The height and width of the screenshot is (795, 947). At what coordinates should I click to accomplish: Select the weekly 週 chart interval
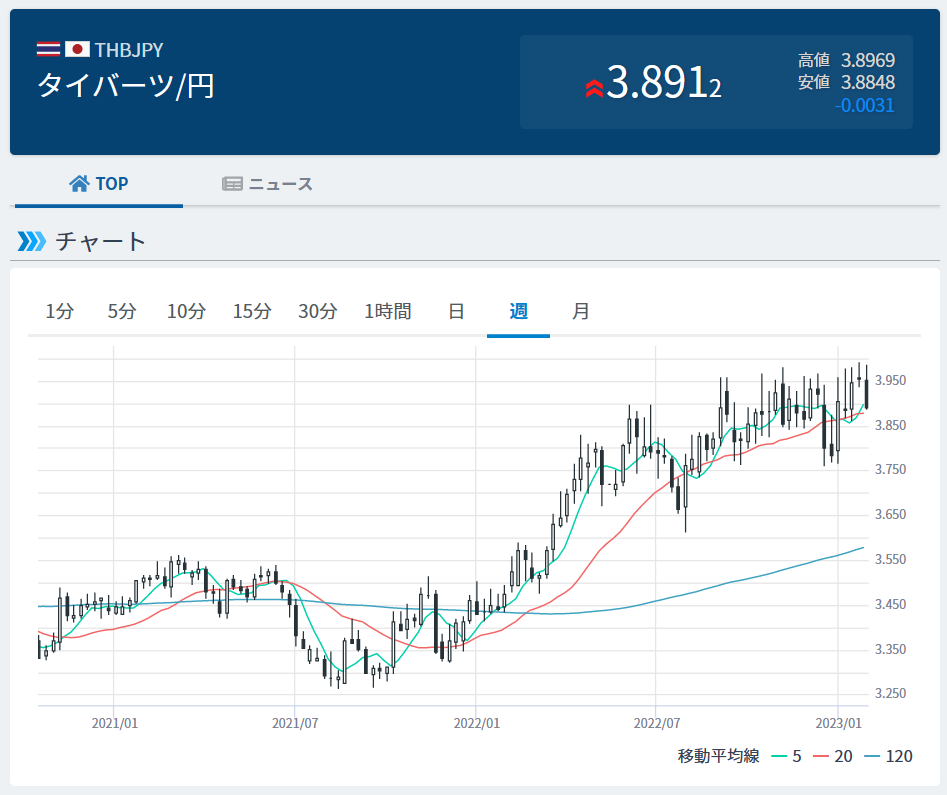tap(518, 311)
